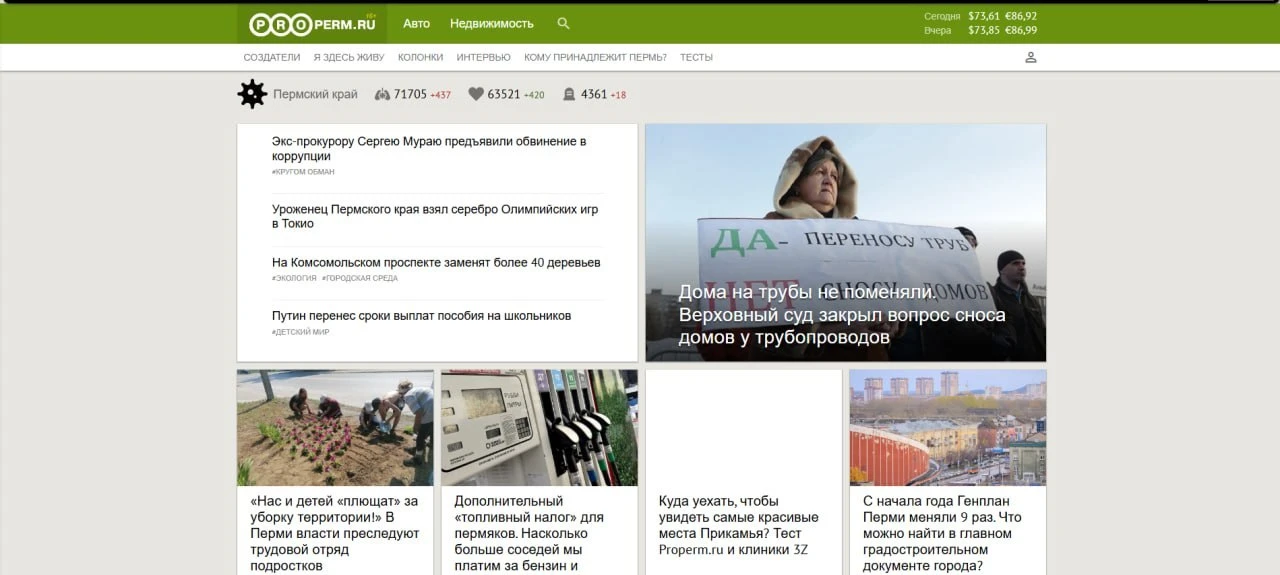Click the Вчера currency label
The image size is (1280, 575).
click(x=938, y=30)
